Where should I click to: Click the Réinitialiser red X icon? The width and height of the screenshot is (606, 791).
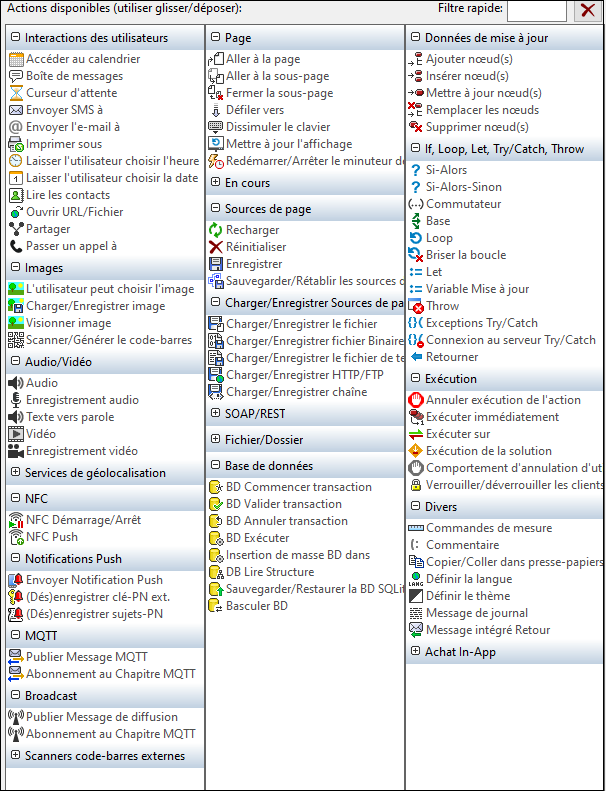pos(216,247)
